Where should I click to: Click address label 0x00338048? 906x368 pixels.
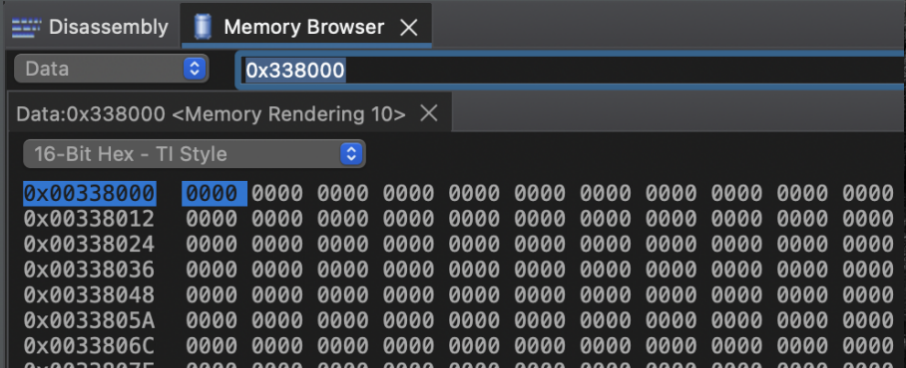(x=90, y=295)
